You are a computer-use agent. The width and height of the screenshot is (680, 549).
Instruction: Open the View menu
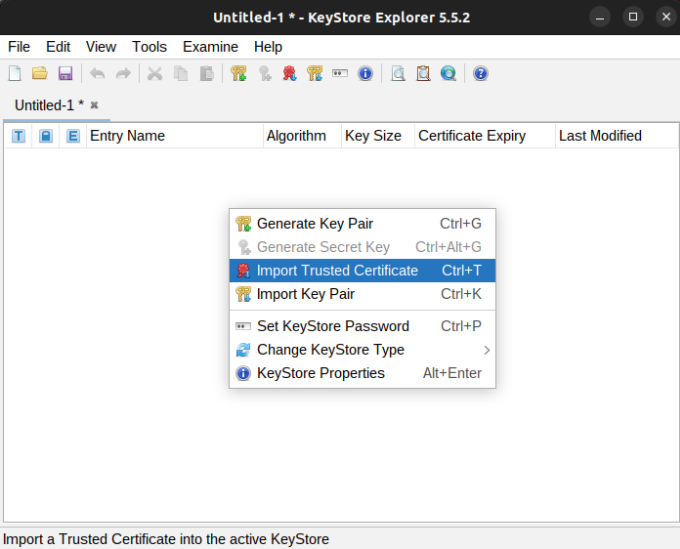(101, 47)
